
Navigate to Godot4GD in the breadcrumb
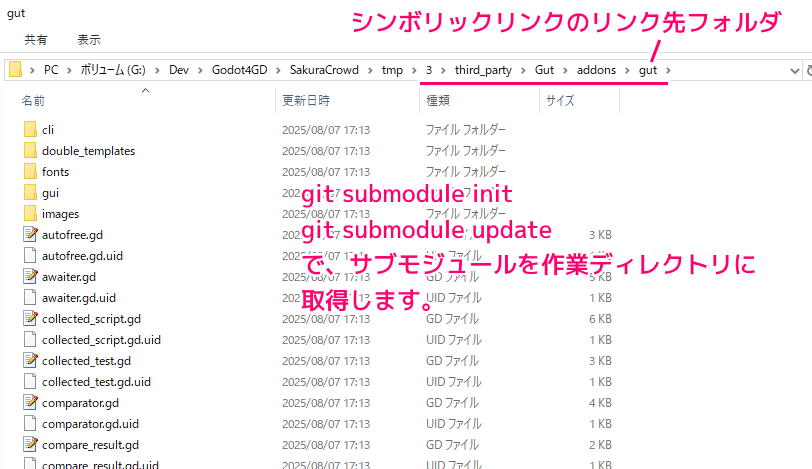point(239,71)
